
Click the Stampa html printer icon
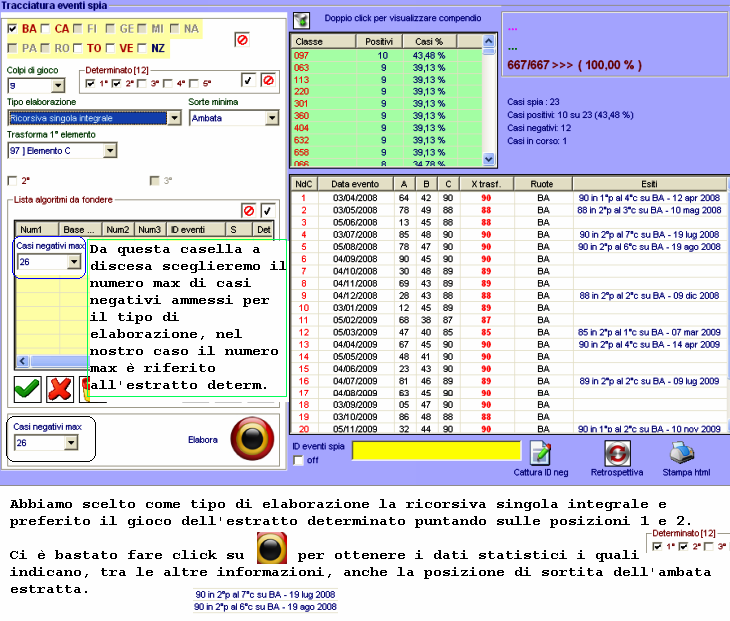[682, 453]
